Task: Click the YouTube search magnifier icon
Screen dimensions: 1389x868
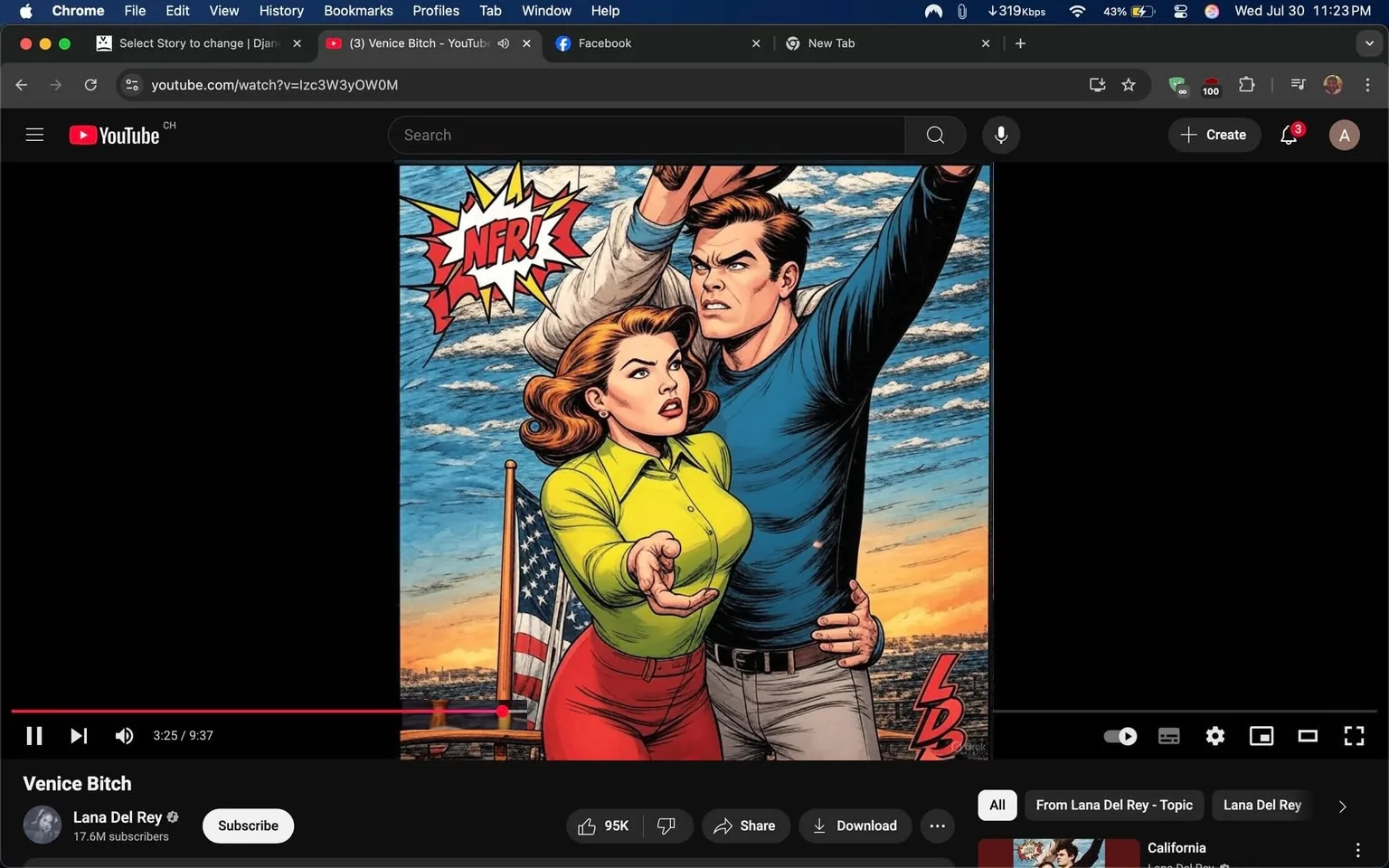Action: (x=934, y=134)
